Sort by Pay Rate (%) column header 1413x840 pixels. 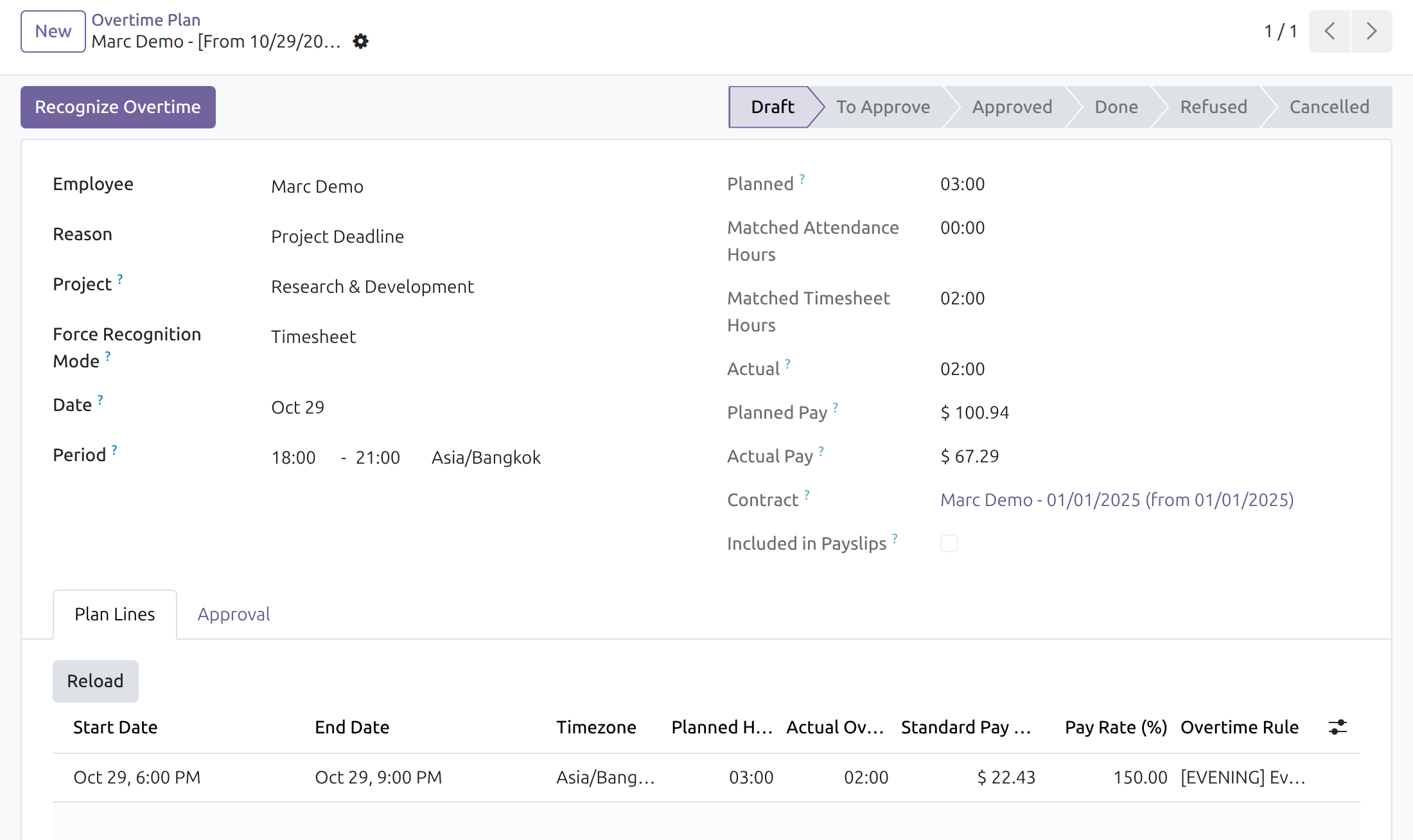point(1116,727)
